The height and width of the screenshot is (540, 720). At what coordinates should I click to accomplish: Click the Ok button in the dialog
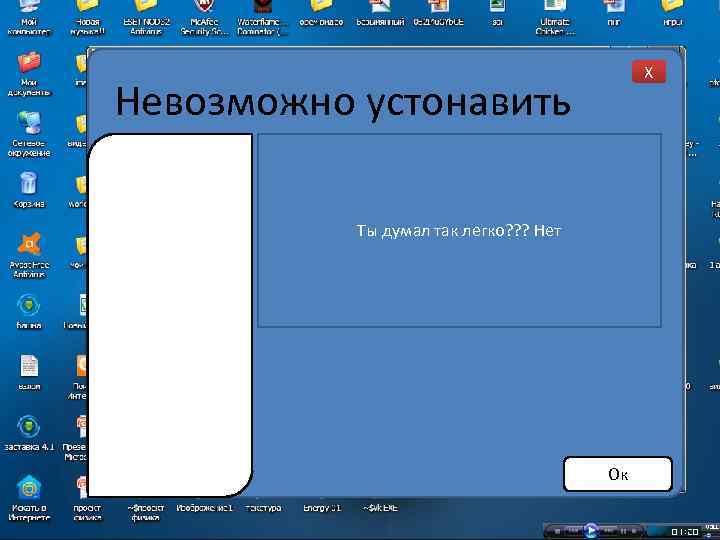(x=618, y=474)
